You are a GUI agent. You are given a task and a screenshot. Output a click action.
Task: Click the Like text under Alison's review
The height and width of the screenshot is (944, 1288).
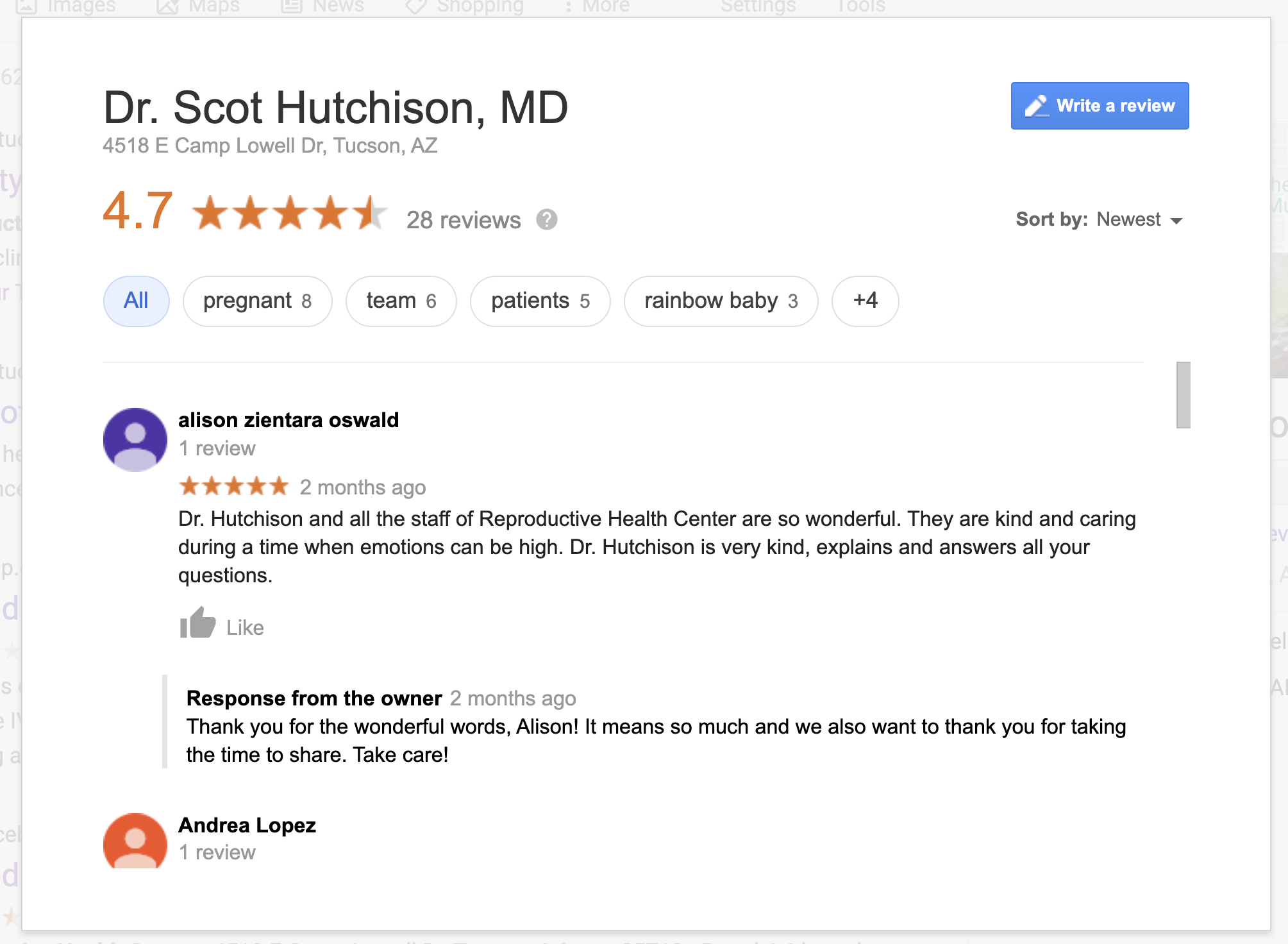(x=245, y=627)
